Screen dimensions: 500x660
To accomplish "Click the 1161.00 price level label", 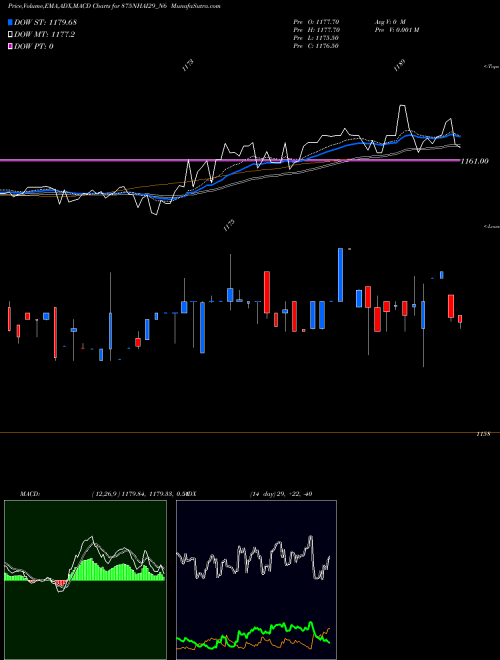I will pos(475,161).
